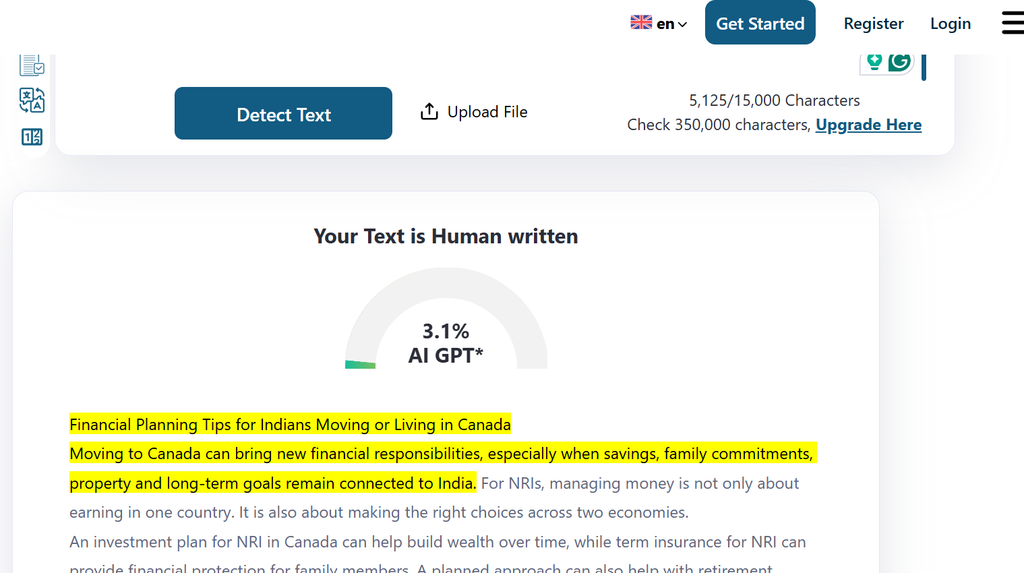Click the green Grammarly G icon
Screen dimensions: 1024x573
pos(899,61)
